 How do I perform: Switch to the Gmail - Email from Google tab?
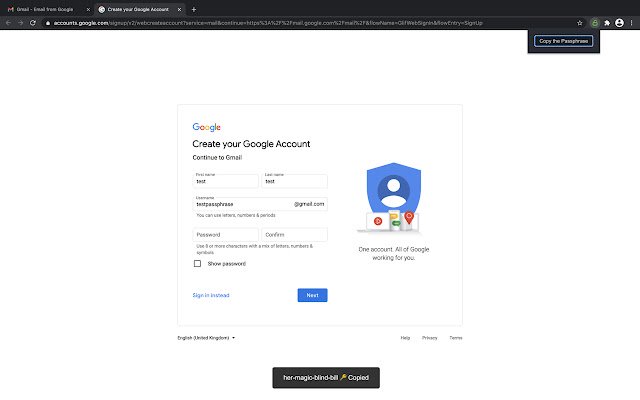click(x=44, y=8)
